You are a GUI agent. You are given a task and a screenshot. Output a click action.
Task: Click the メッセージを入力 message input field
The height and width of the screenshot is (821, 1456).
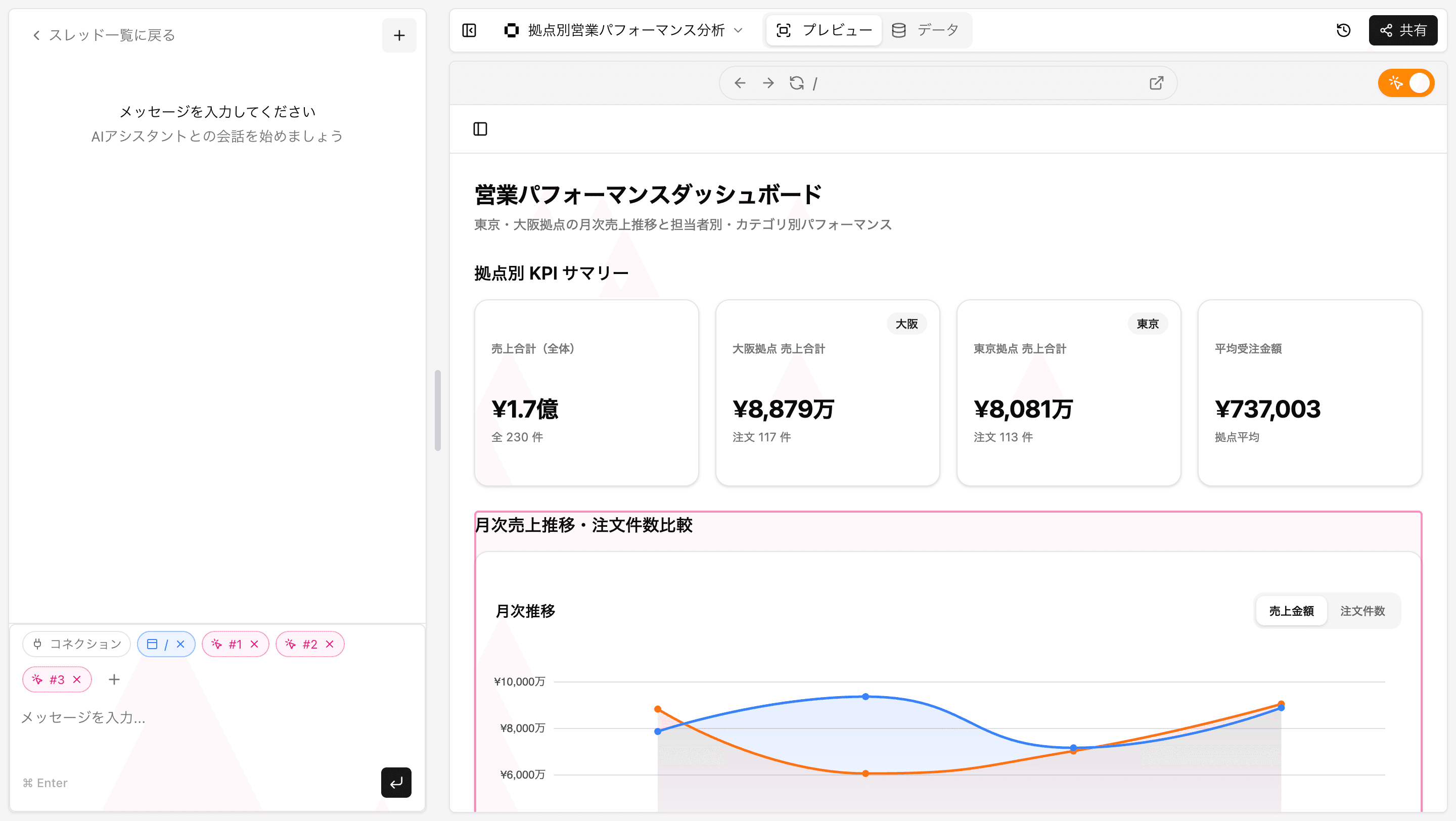(x=169, y=717)
